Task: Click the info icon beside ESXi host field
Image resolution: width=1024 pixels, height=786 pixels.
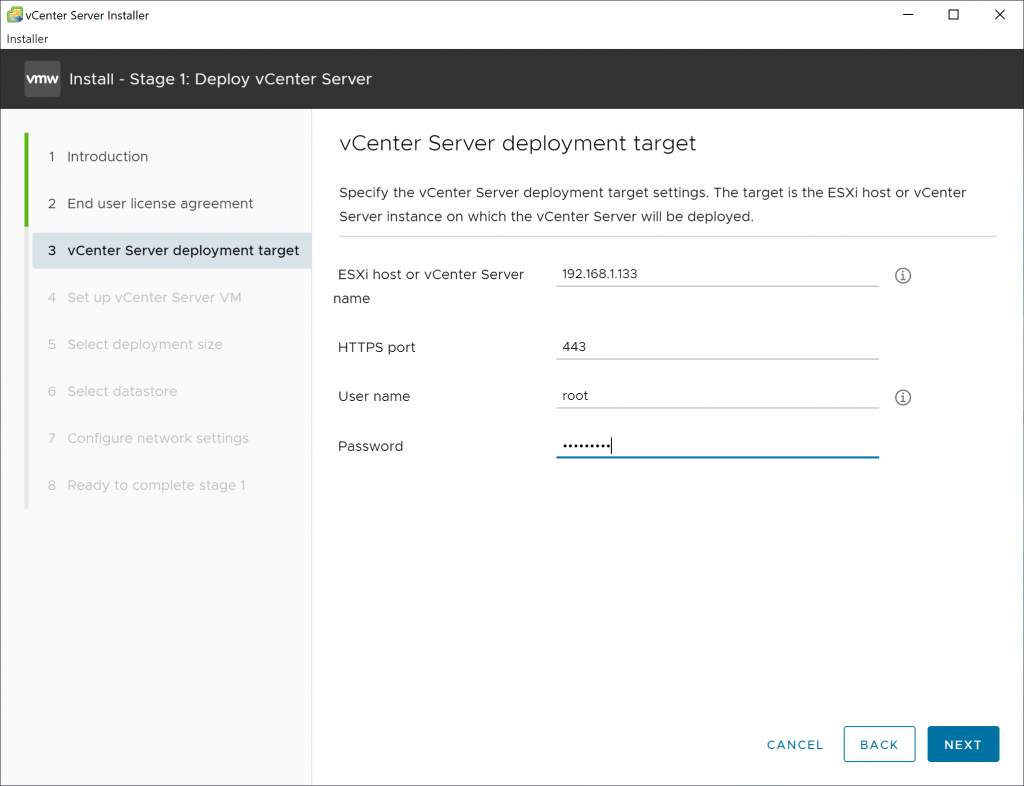Action: pyautogui.click(x=903, y=275)
